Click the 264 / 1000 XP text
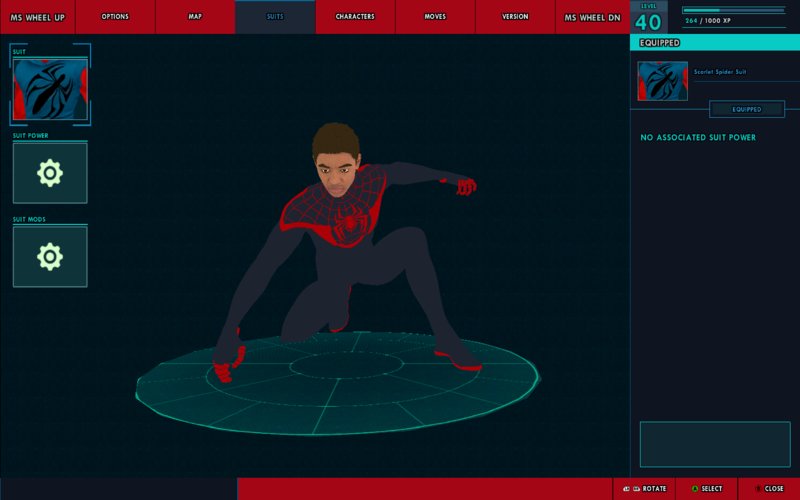 click(708, 21)
